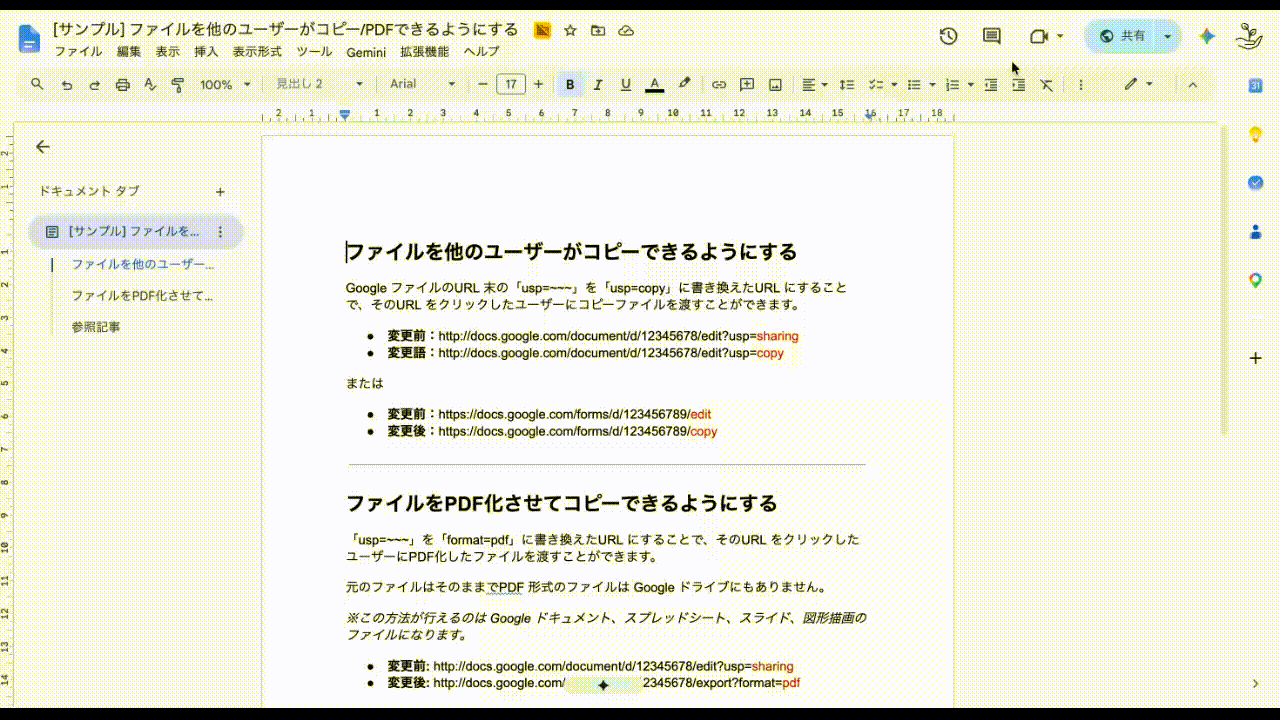Open the 編集 menu

[x=129, y=52]
